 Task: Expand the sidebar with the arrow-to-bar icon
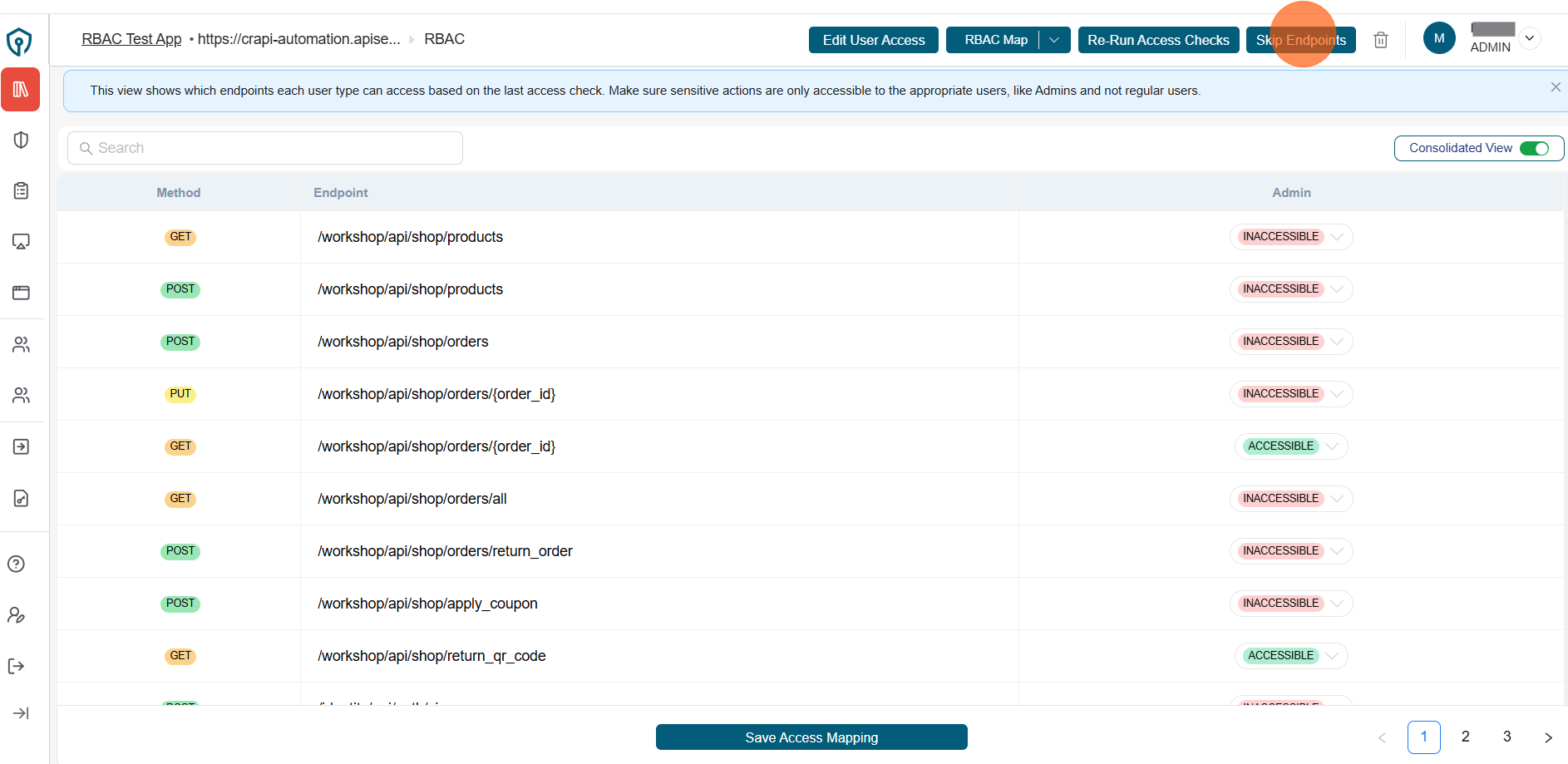[x=21, y=713]
